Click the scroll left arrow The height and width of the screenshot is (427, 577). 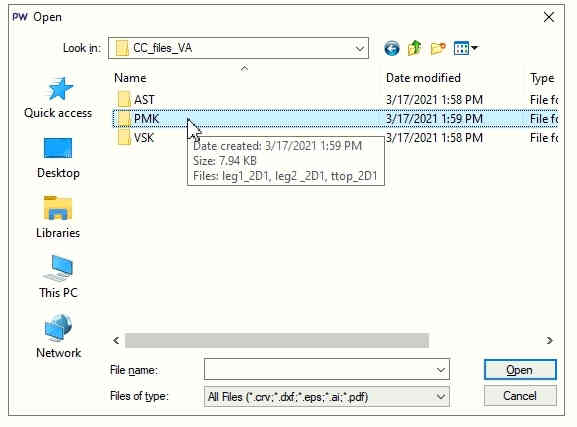click(x=116, y=340)
